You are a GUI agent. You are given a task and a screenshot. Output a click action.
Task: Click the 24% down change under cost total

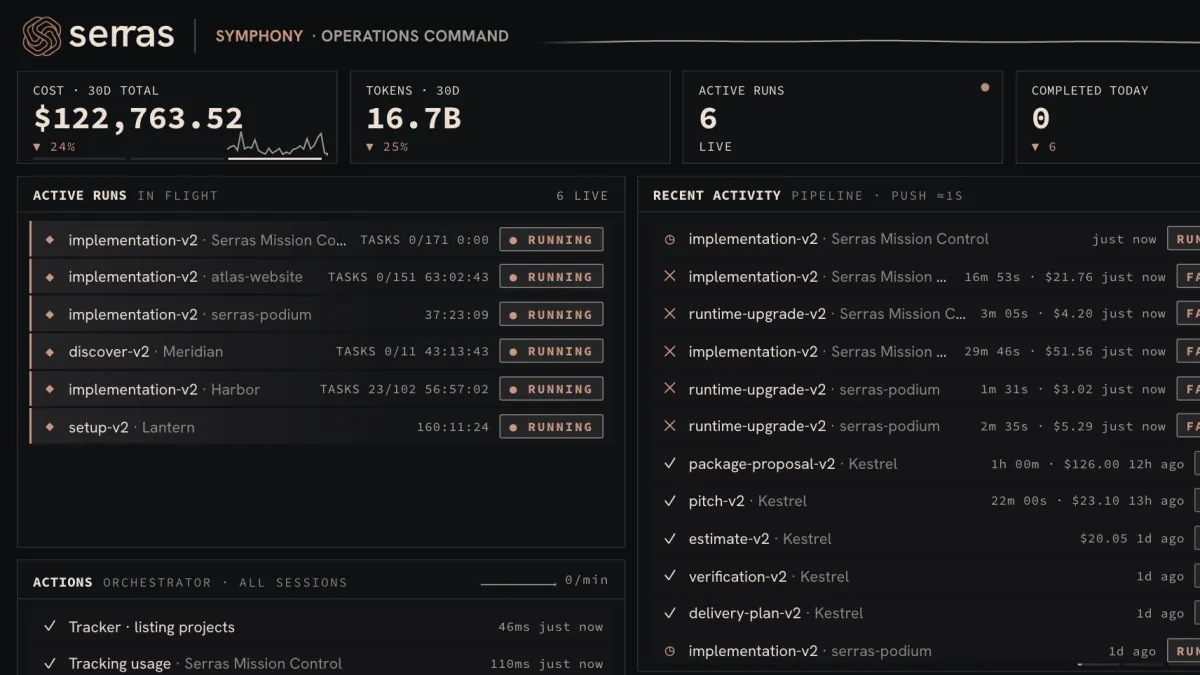point(55,147)
